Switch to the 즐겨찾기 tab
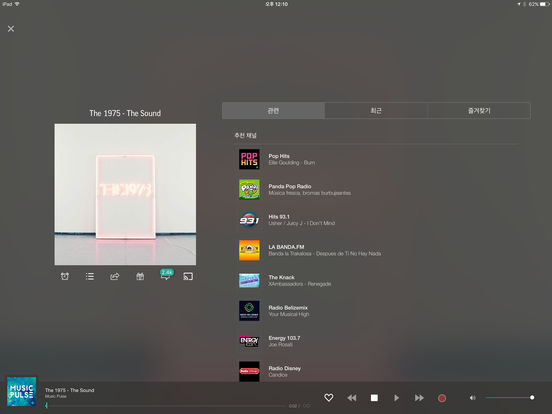Viewport: 552px width, 414px height. click(479, 111)
